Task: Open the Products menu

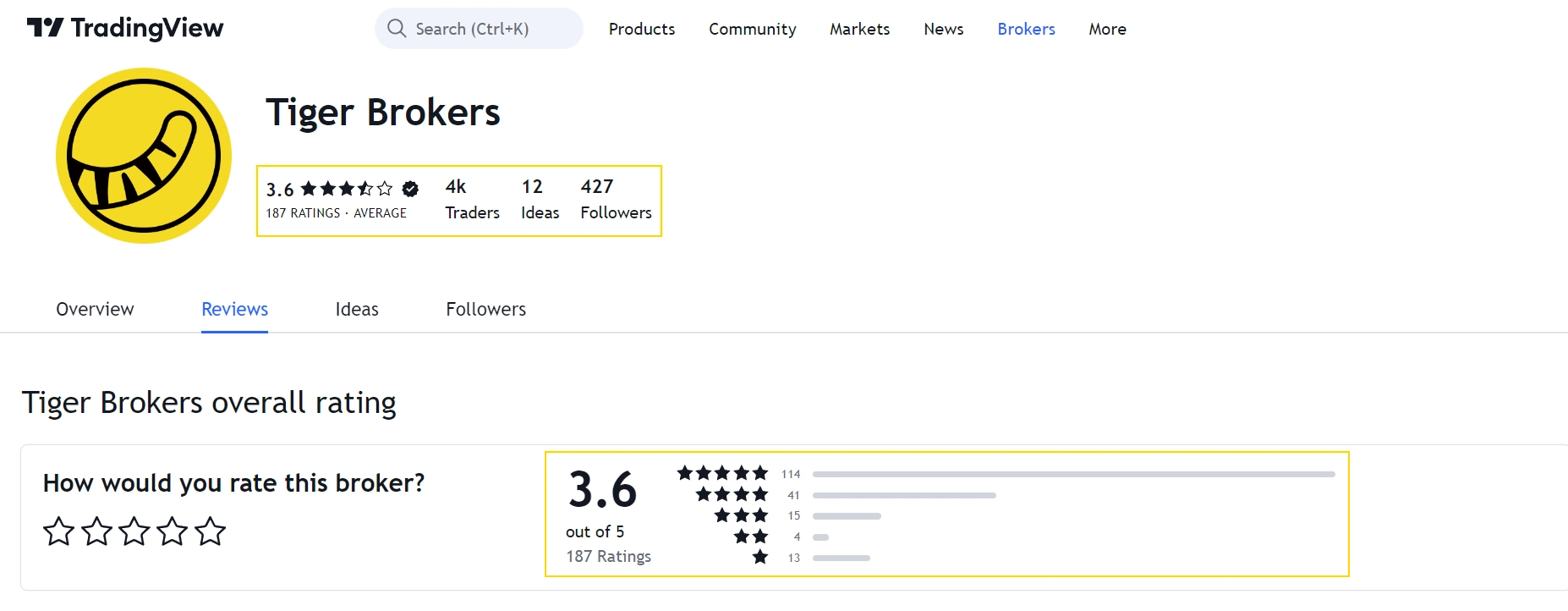Action: pos(642,29)
